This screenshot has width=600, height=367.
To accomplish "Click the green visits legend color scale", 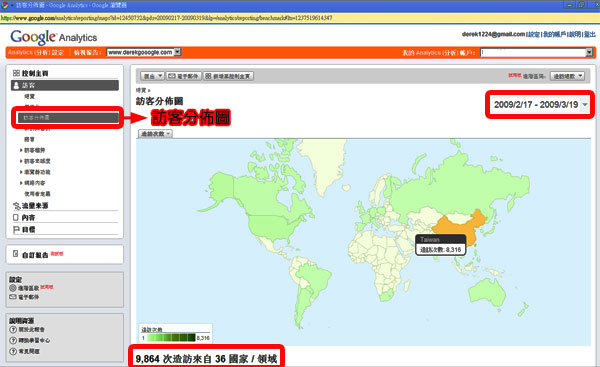I will point(172,338).
